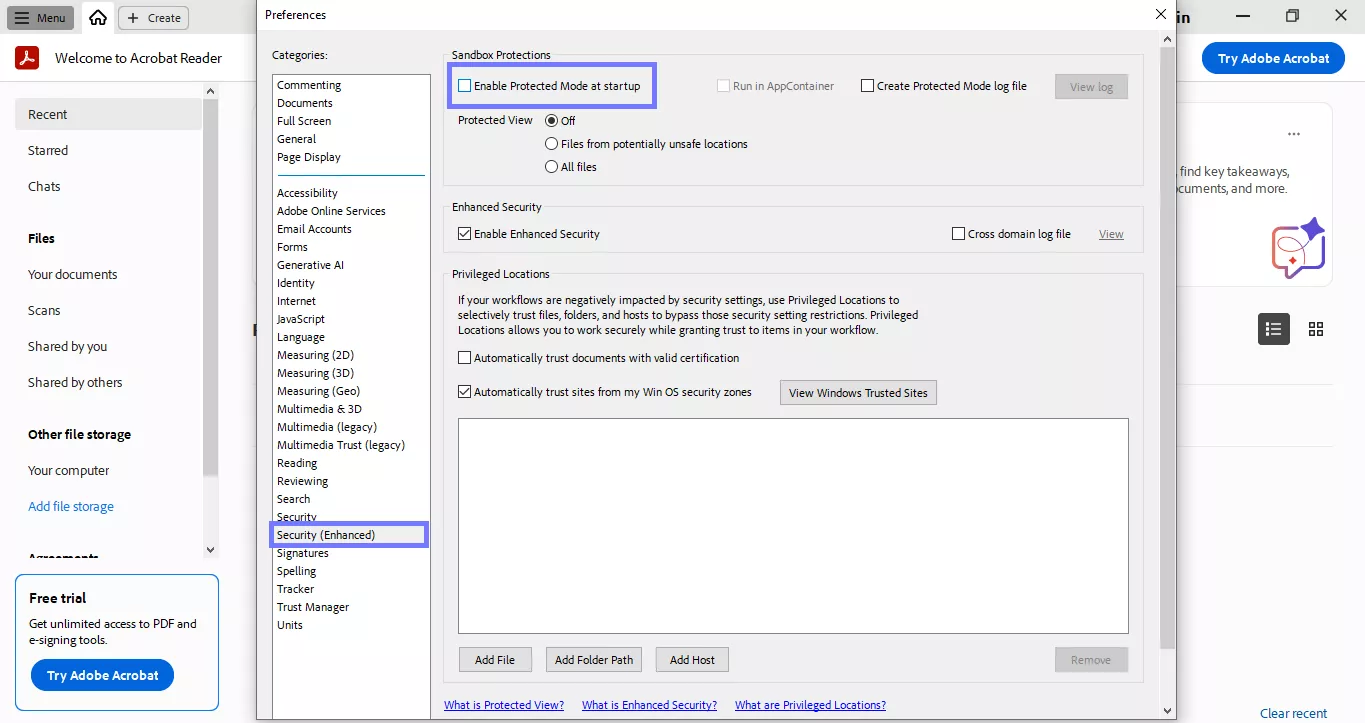Open the JavaScript preferences category
The image size is (1365, 723).
[302, 318]
